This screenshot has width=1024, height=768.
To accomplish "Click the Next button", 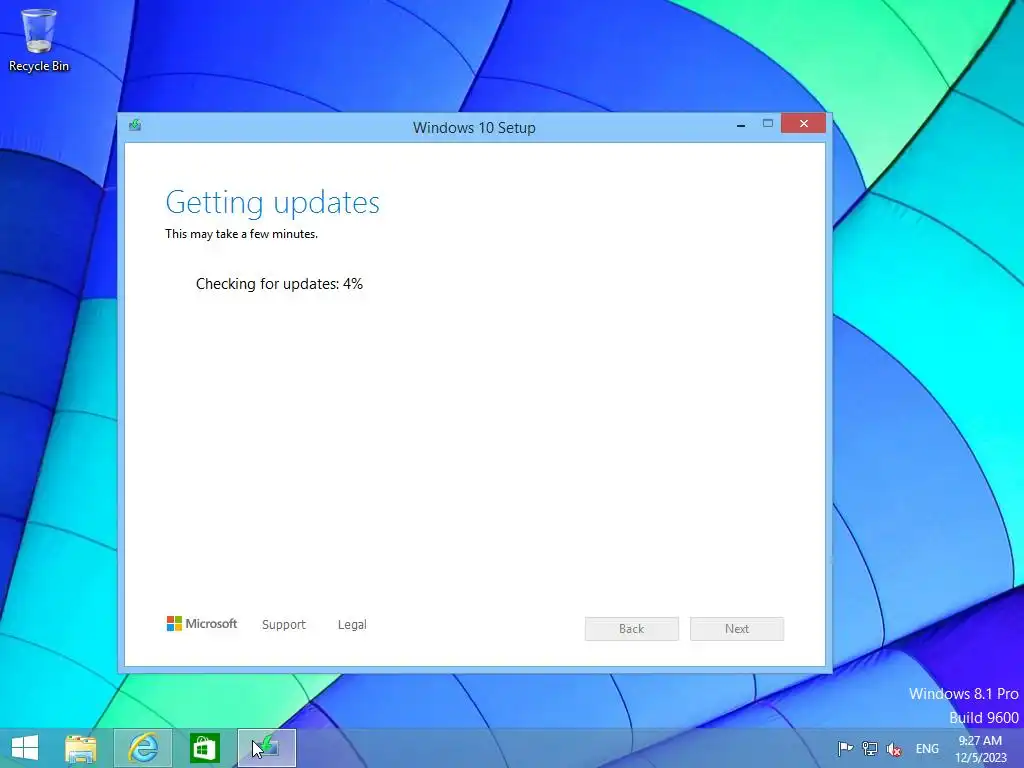I will tap(737, 629).
